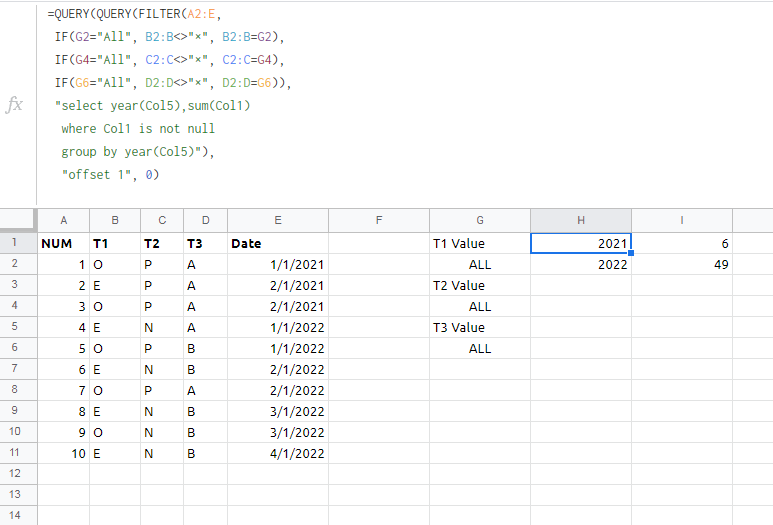773x525 pixels.
Task: Select column G header
Action: 480,220
